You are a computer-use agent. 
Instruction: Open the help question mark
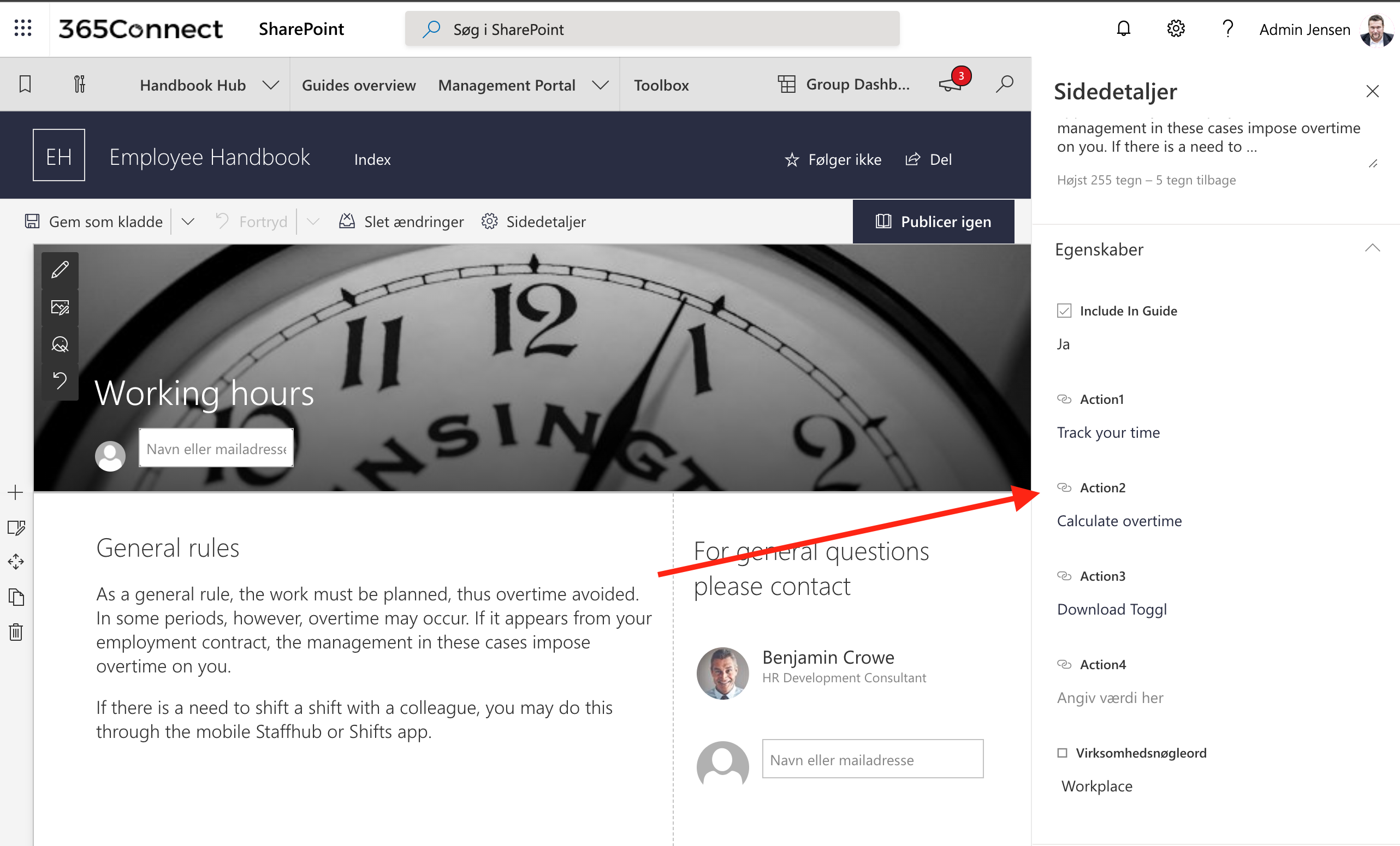coord(1227,28)
